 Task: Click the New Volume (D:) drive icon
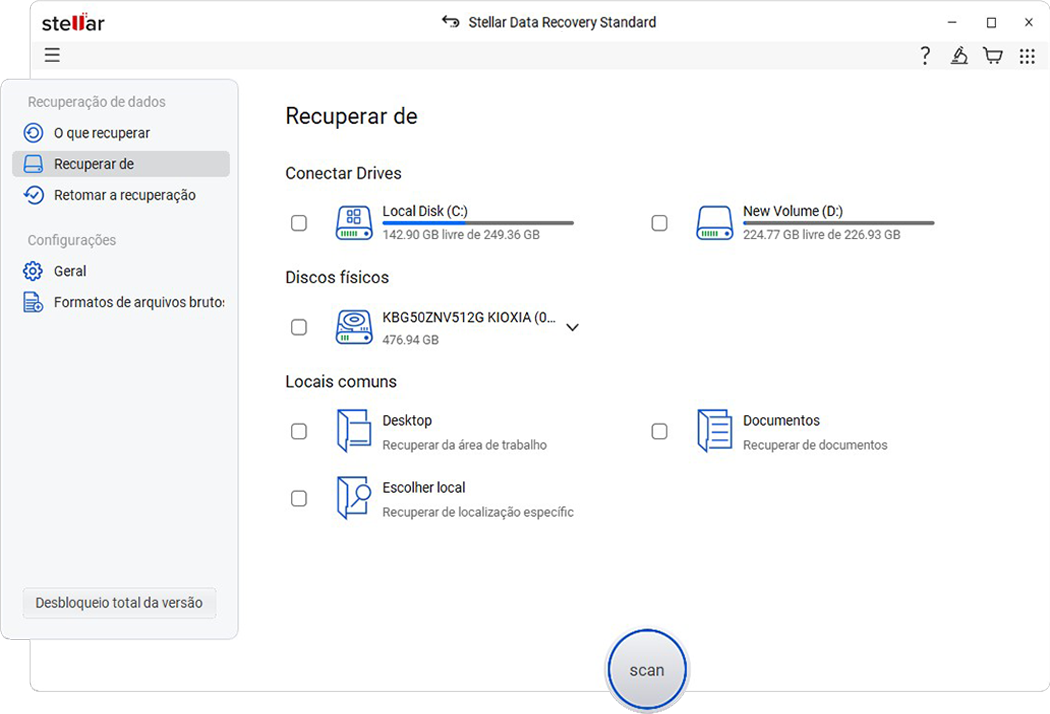click(x=715, y=223)
